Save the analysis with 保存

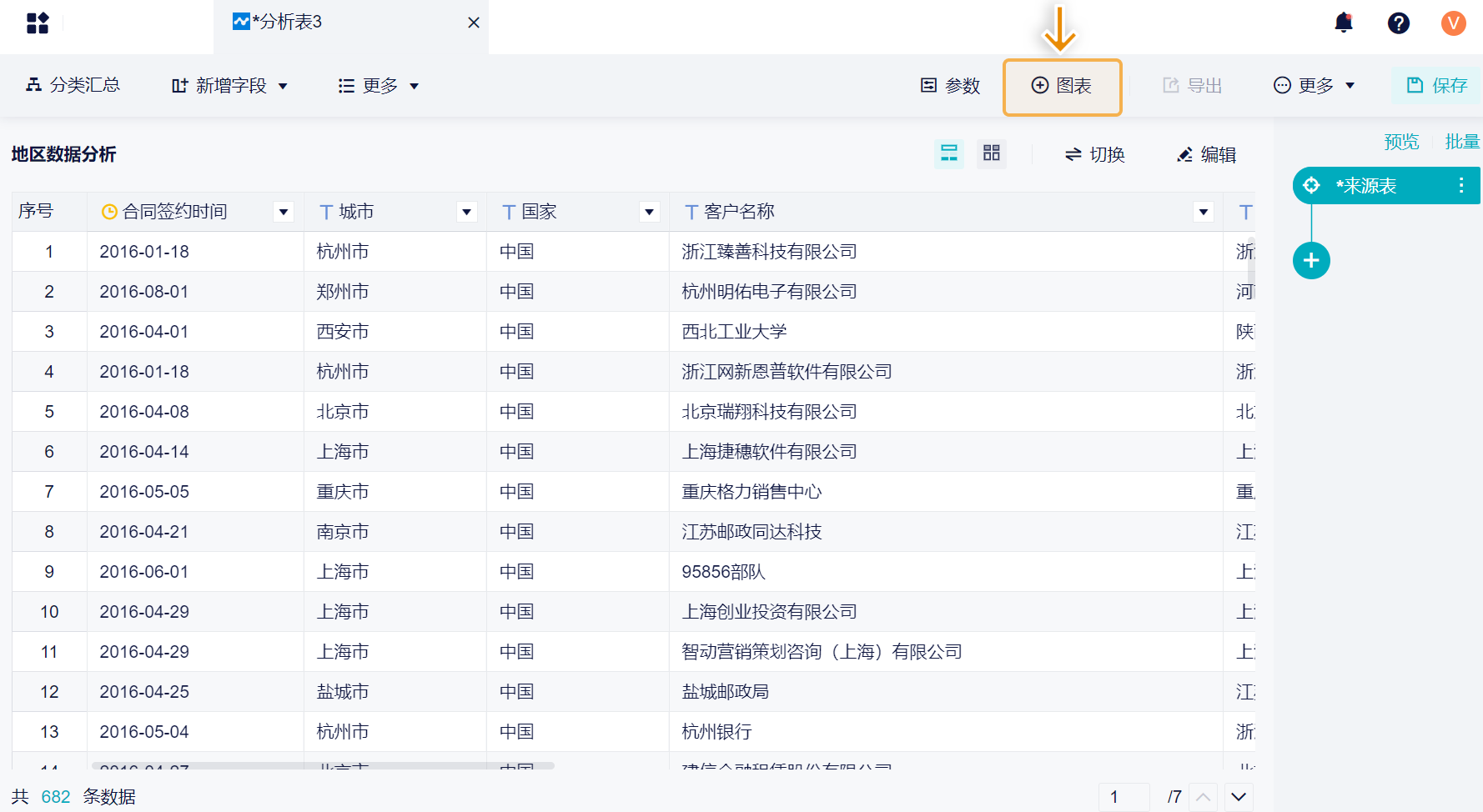(x=1436, y=85)
